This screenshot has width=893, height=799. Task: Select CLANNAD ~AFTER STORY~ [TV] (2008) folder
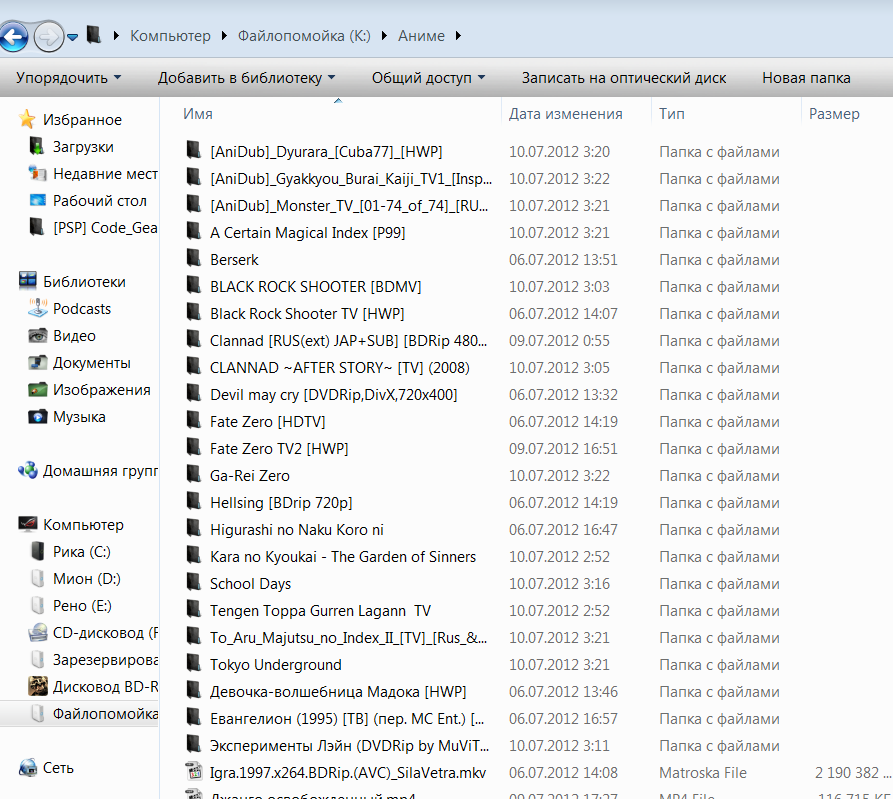tap(339, 367)
